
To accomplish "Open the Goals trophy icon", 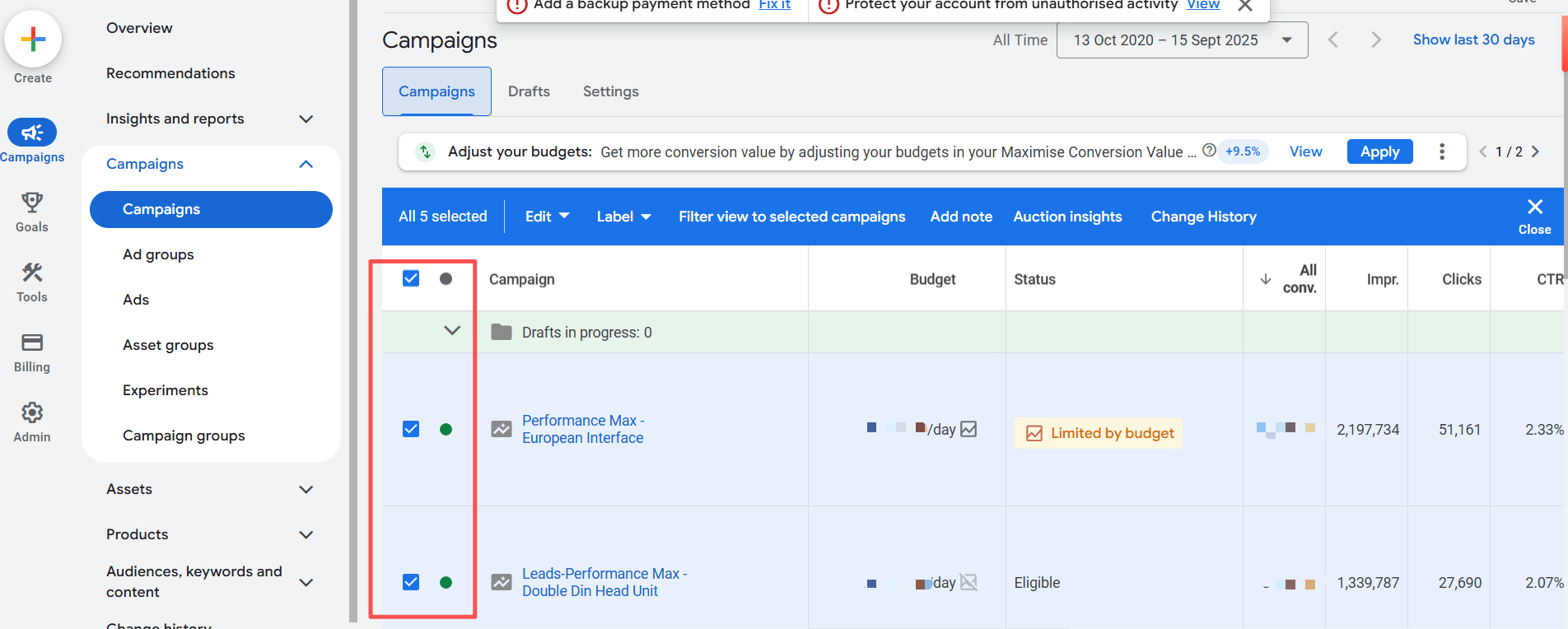I will point(32,202).
